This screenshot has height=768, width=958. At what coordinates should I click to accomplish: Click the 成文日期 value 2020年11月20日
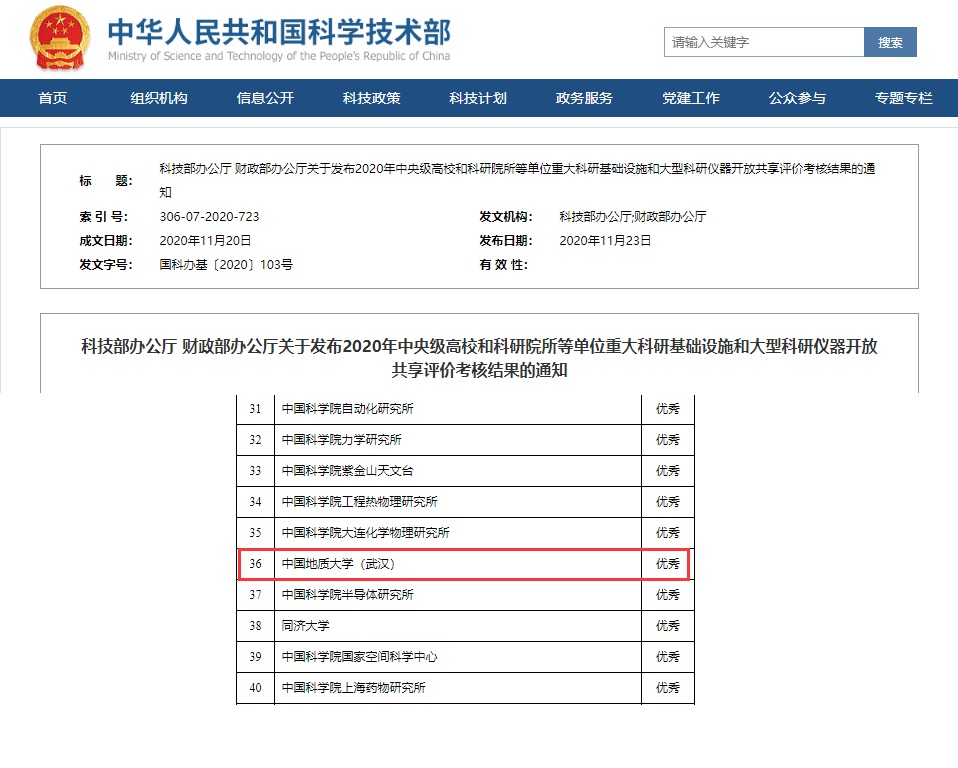(205, 240)
